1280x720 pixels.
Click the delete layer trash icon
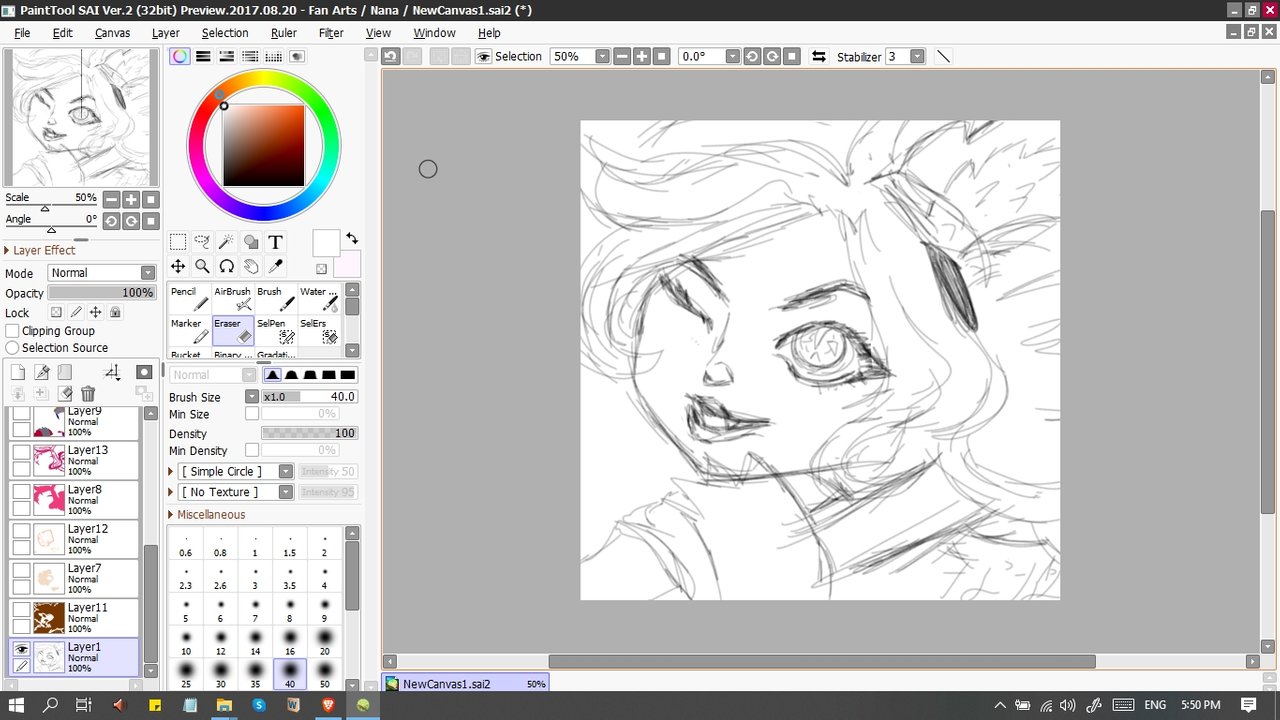click(88, 394)
